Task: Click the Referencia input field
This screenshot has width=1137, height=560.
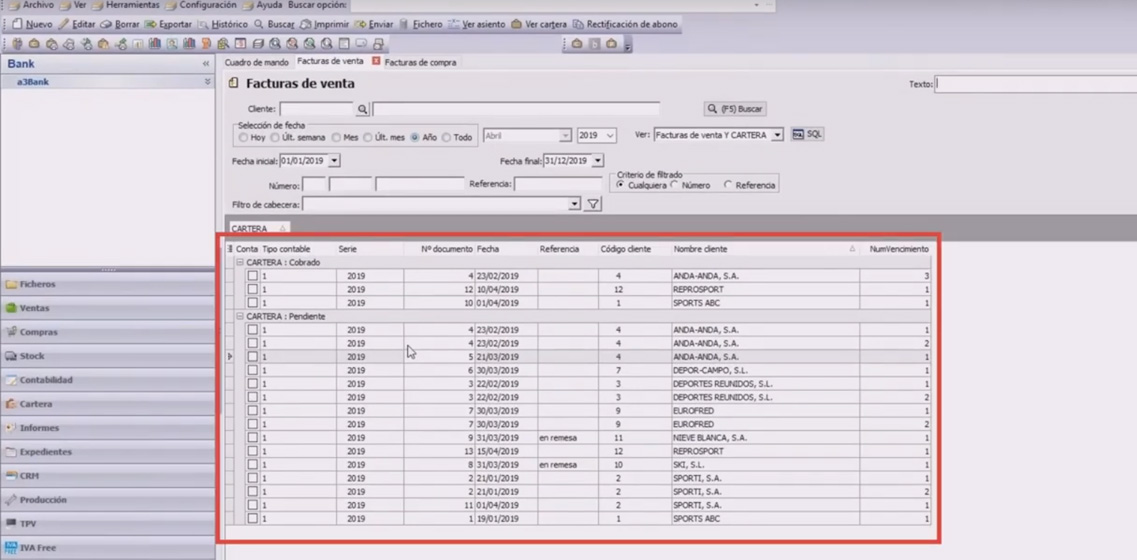Action: 558,184
